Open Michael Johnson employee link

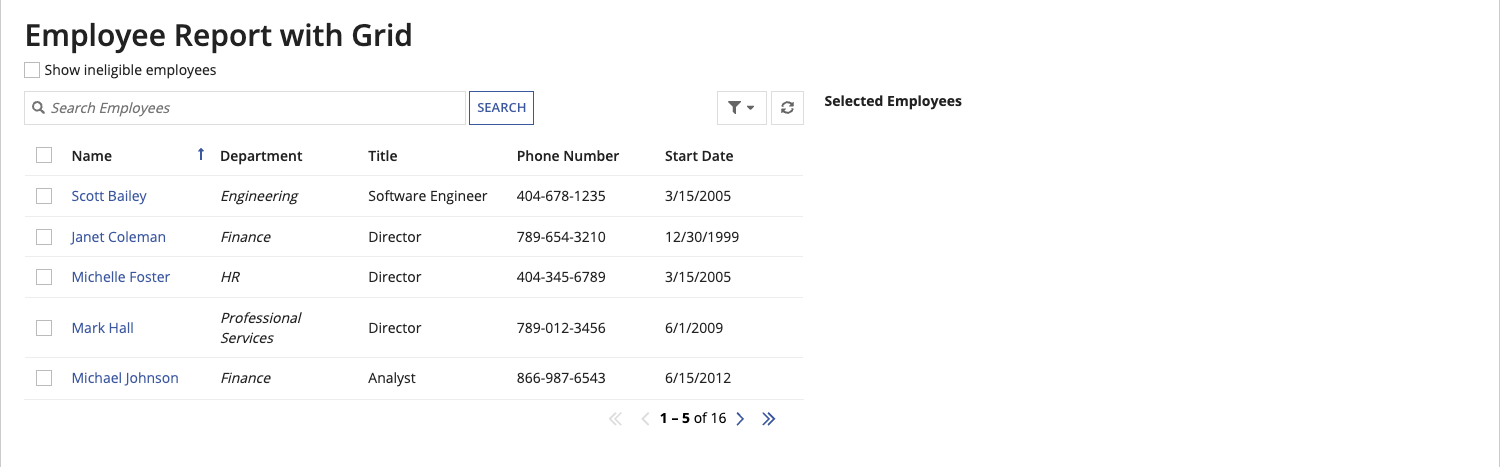pos(125,378)
